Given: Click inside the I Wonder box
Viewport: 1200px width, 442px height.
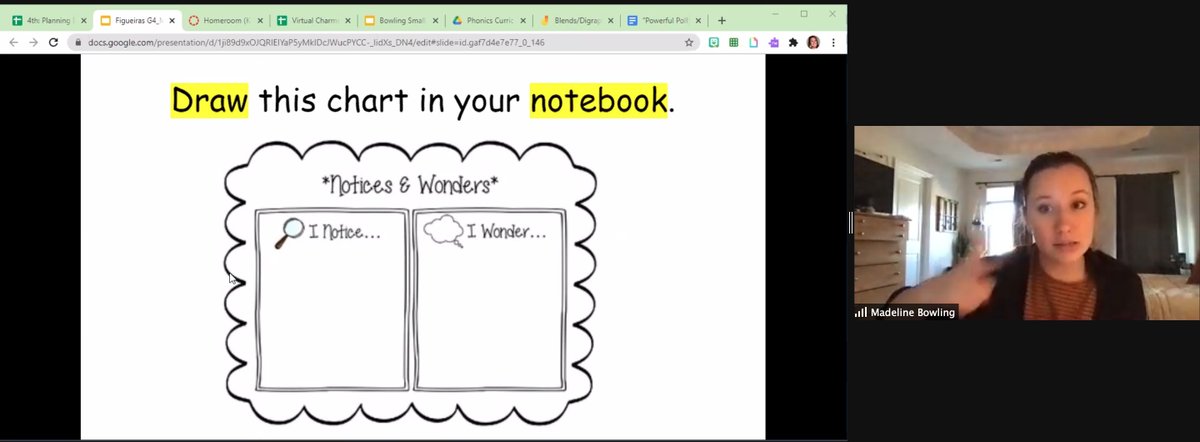Looking at the screenshot, I should pos(488,300).
